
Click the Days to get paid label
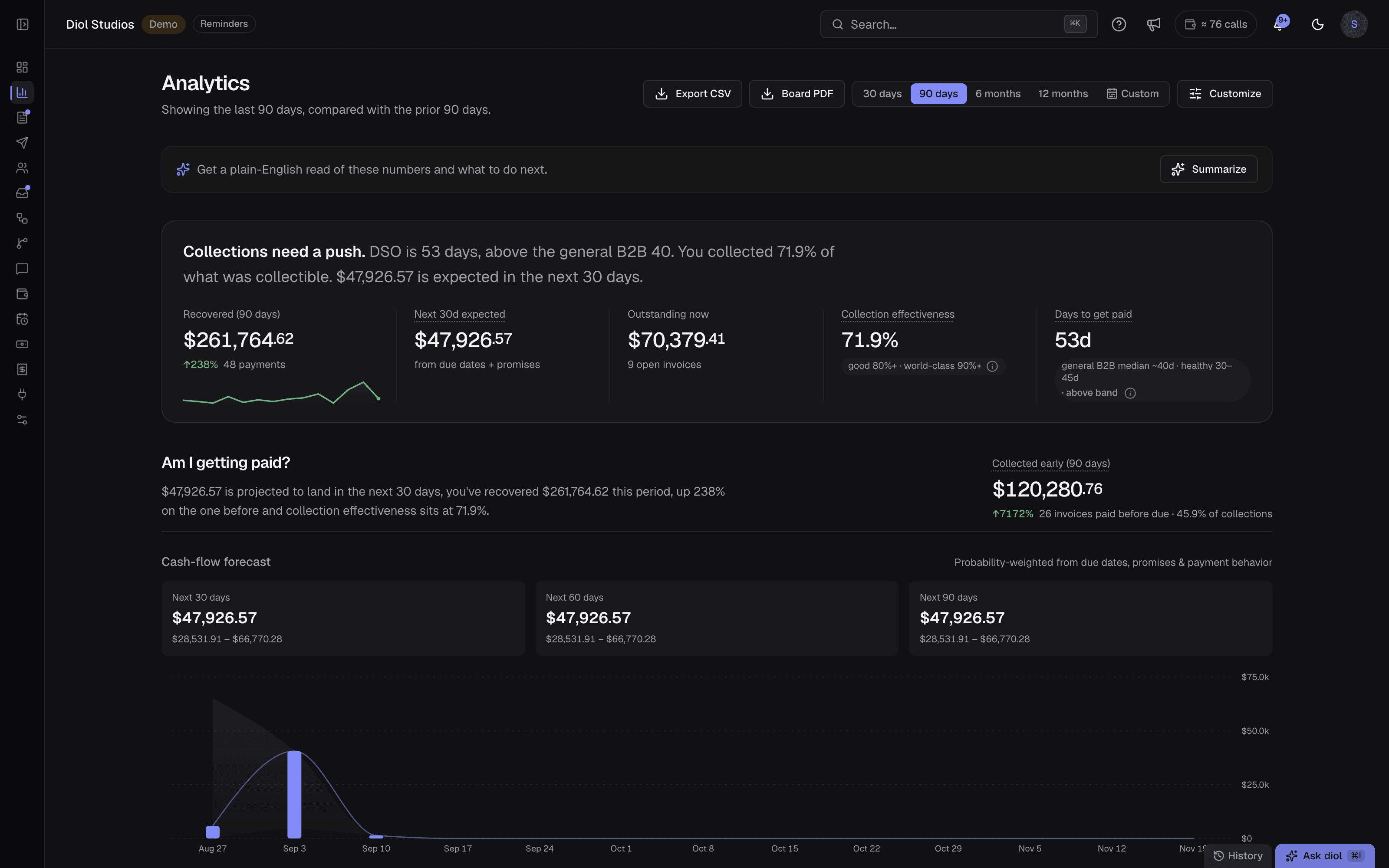click(1093, 315)
